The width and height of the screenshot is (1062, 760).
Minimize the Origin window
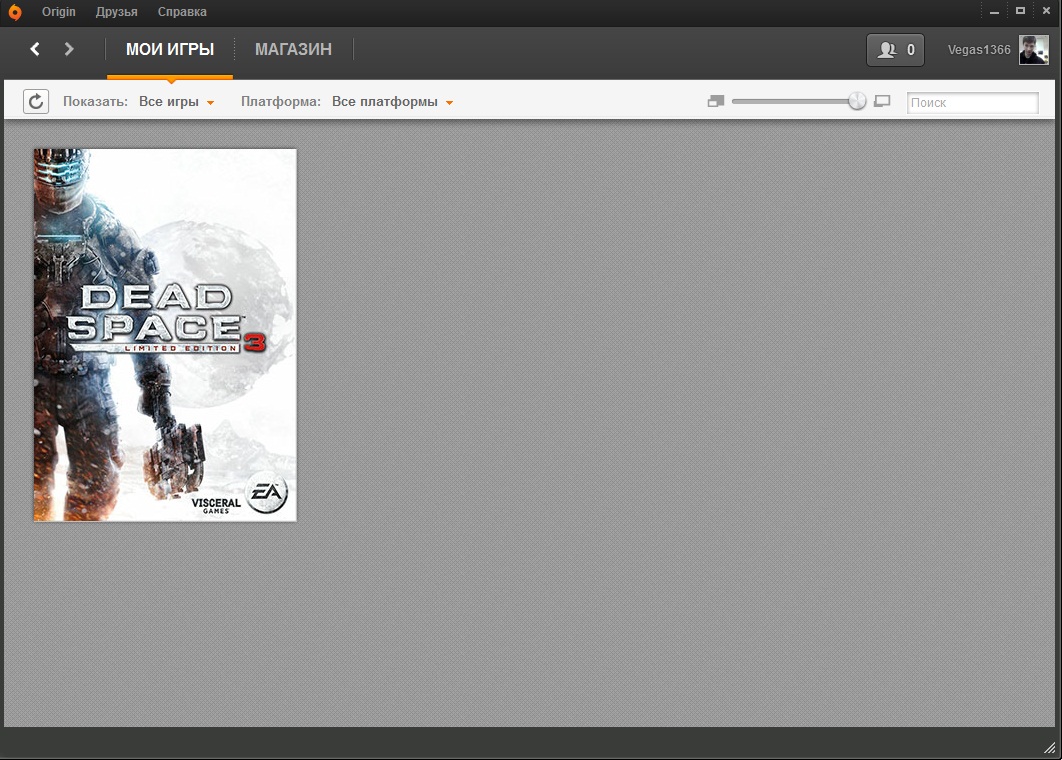pyautogui.click(x=994, y=12)
